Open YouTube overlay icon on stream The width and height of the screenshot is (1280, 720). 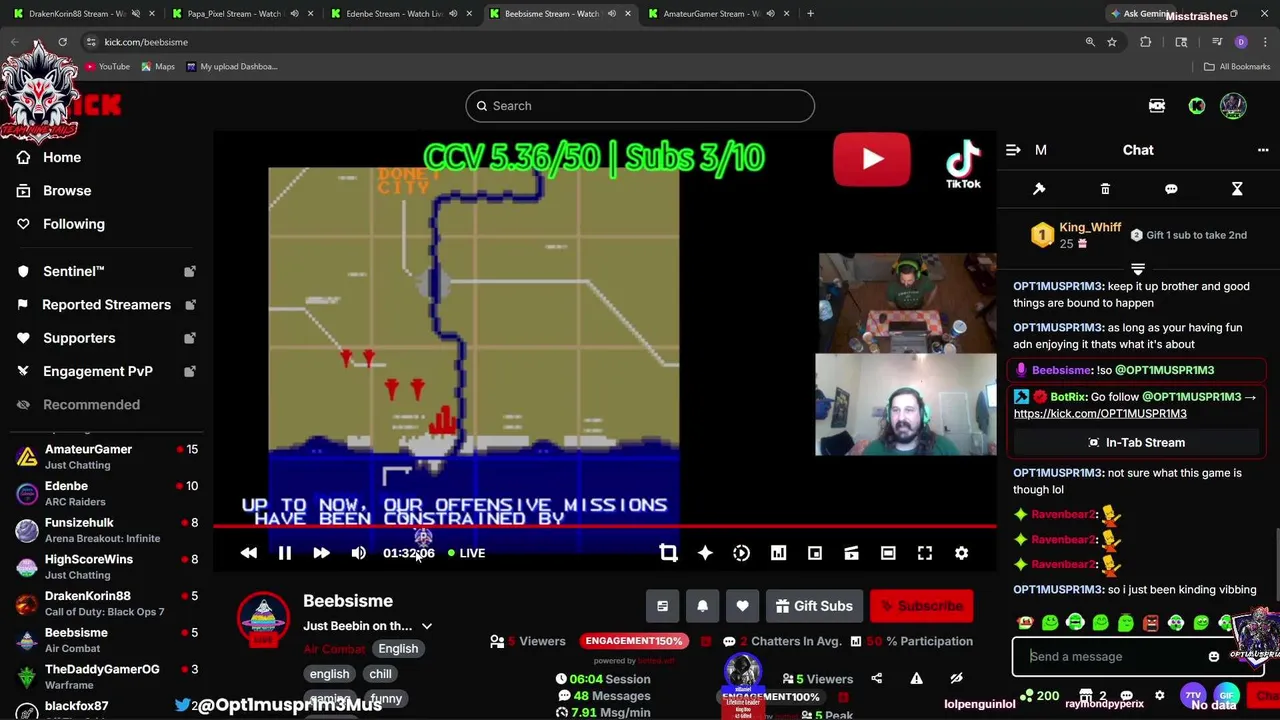872,159
